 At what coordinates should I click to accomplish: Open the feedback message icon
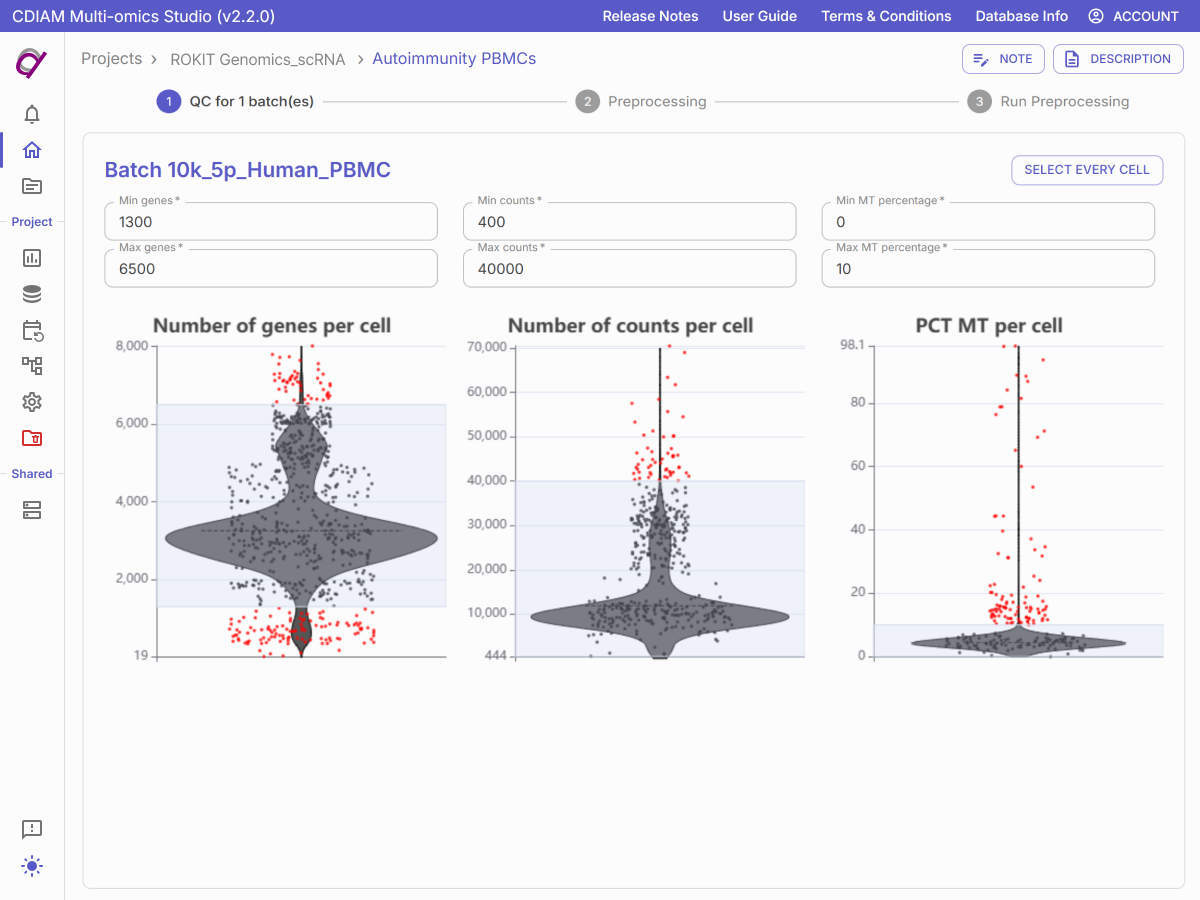click(x=32, y=830)
